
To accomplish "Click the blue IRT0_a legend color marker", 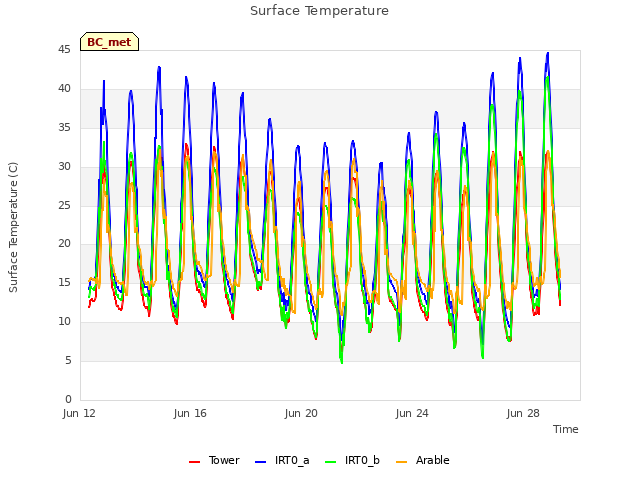I will pos(260,462).
